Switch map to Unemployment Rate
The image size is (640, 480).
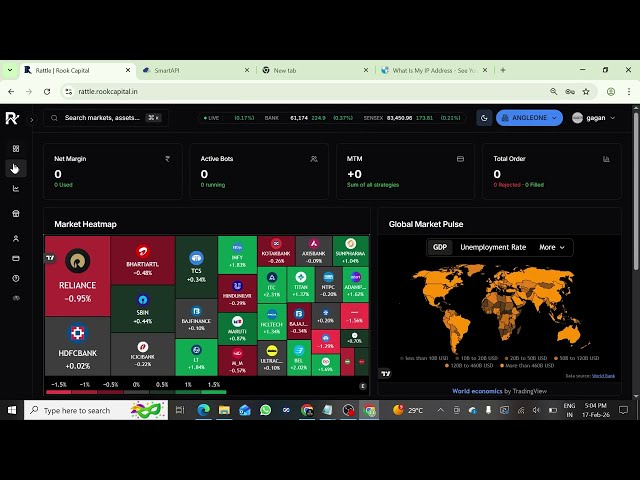493,247
